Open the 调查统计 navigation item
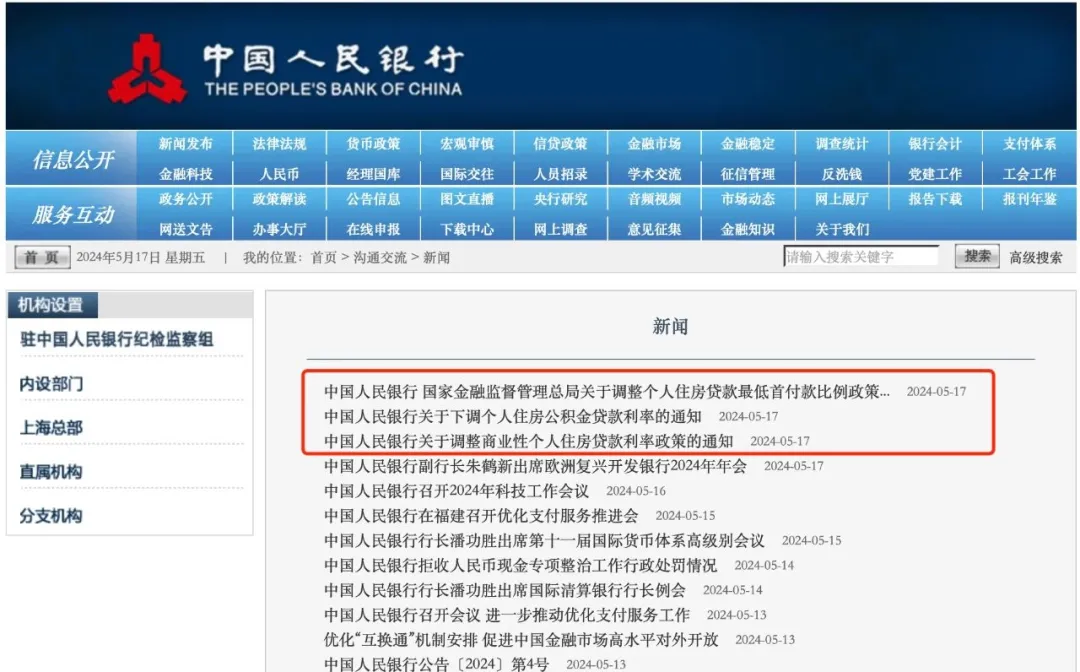 842,144
